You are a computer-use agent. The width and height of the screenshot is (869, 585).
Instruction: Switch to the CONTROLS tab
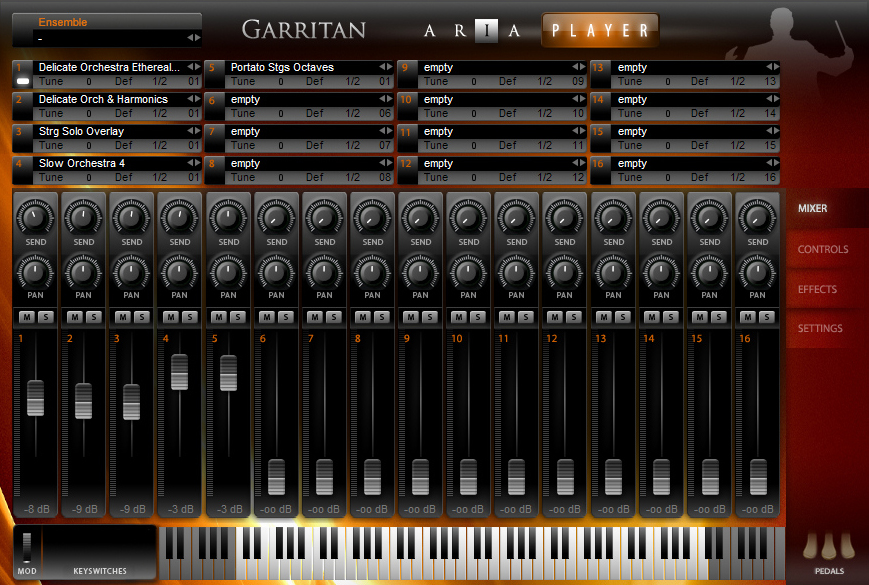pos(823,249)
